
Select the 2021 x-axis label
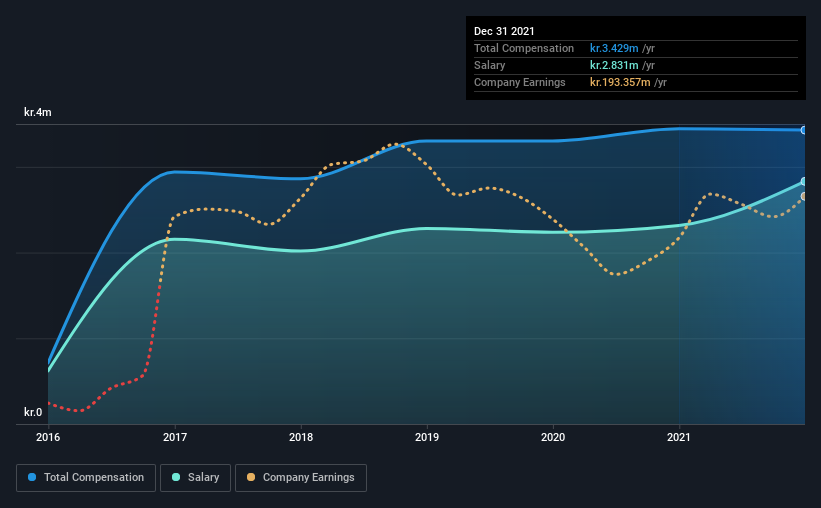679,437
